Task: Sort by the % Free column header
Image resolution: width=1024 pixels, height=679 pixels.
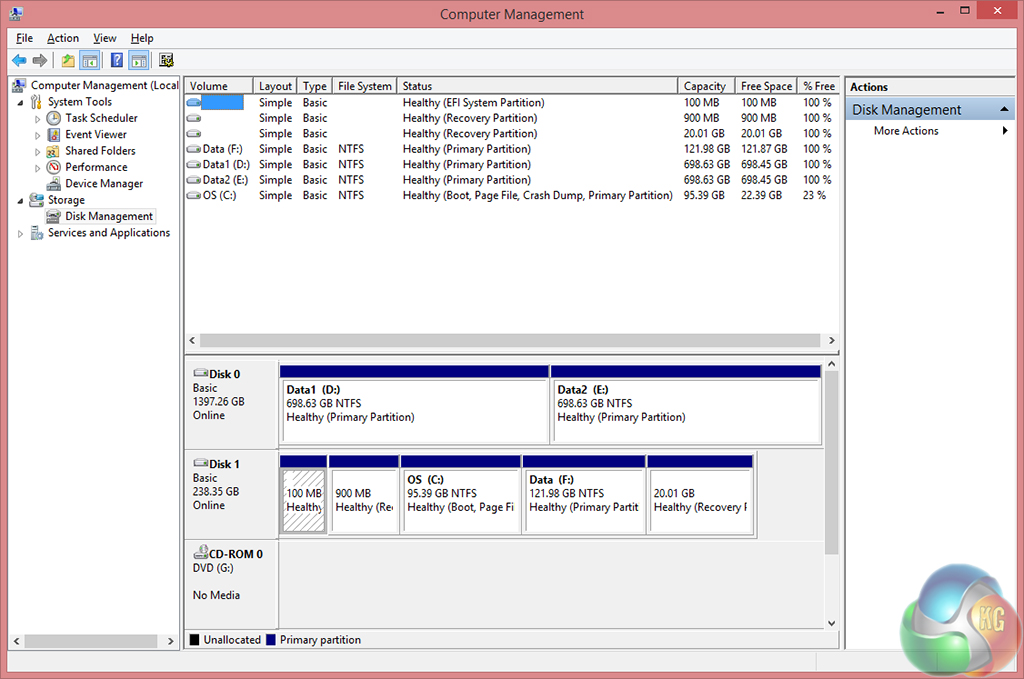Action: click(x=818, y=86)
